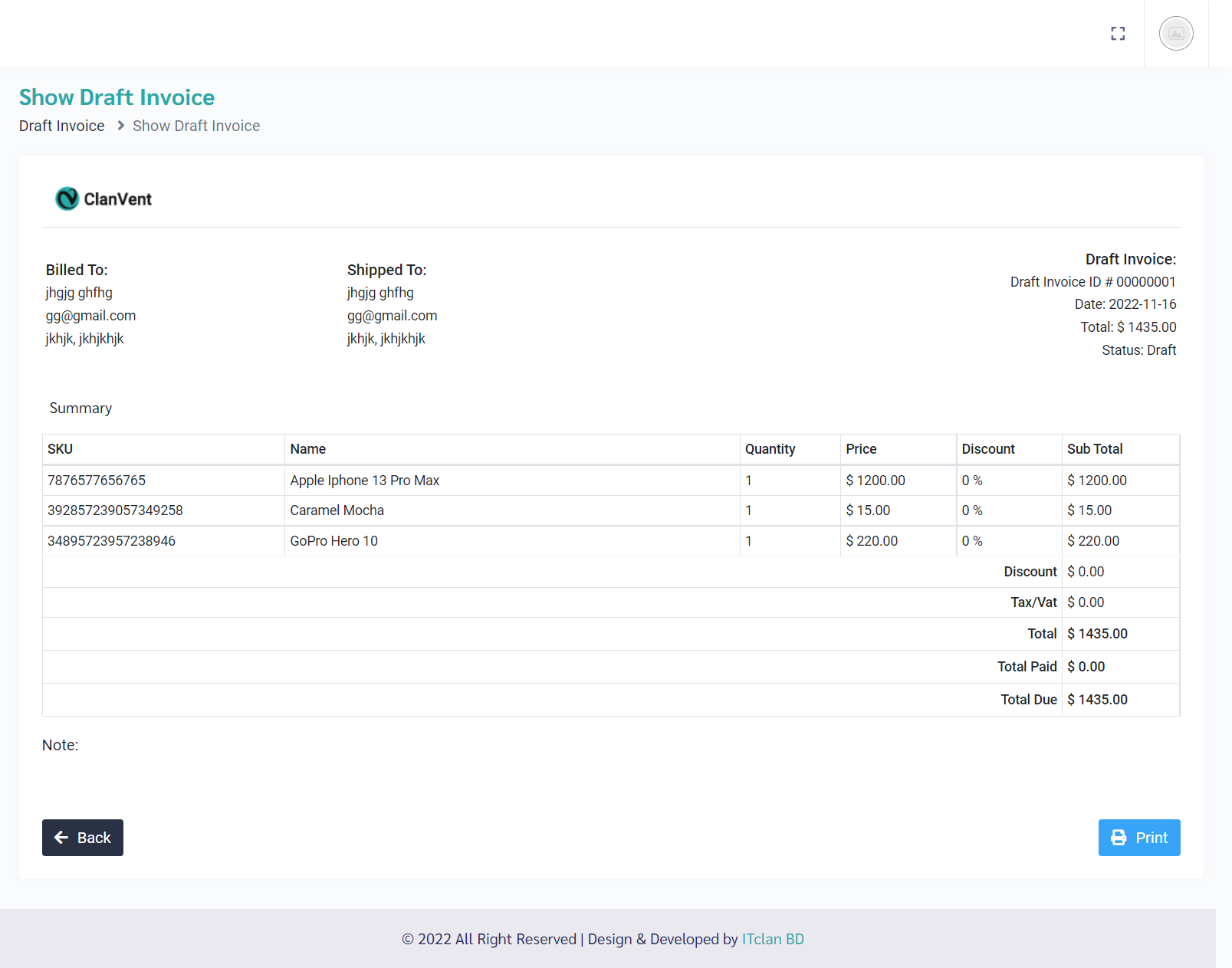The width and height of the screenshot is (1232, 968).
Task: Click the breadcrumb chevron separator
Action: [x=120, y=126]
